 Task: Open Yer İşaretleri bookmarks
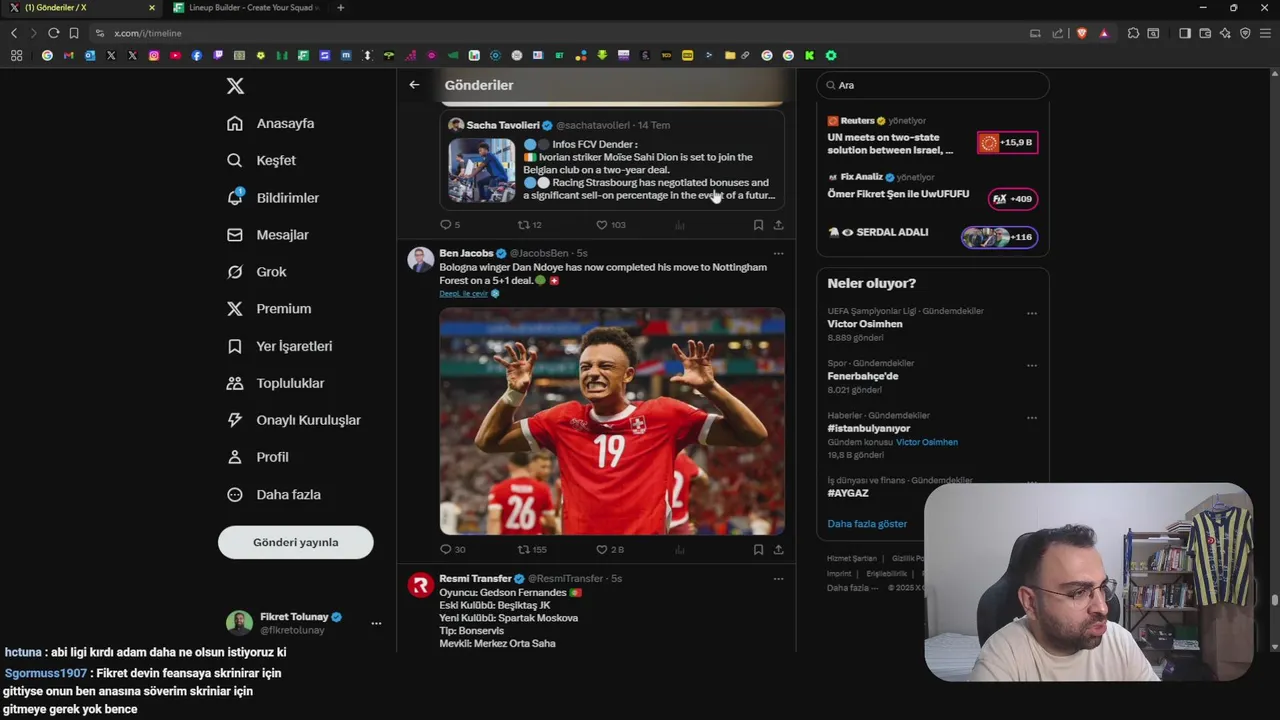click(279, 346)
